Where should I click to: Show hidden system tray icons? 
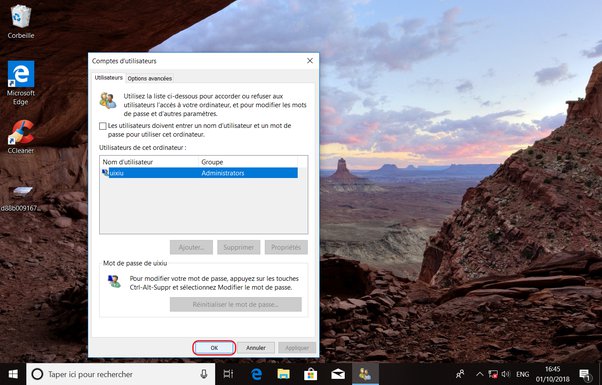[480, 374]
